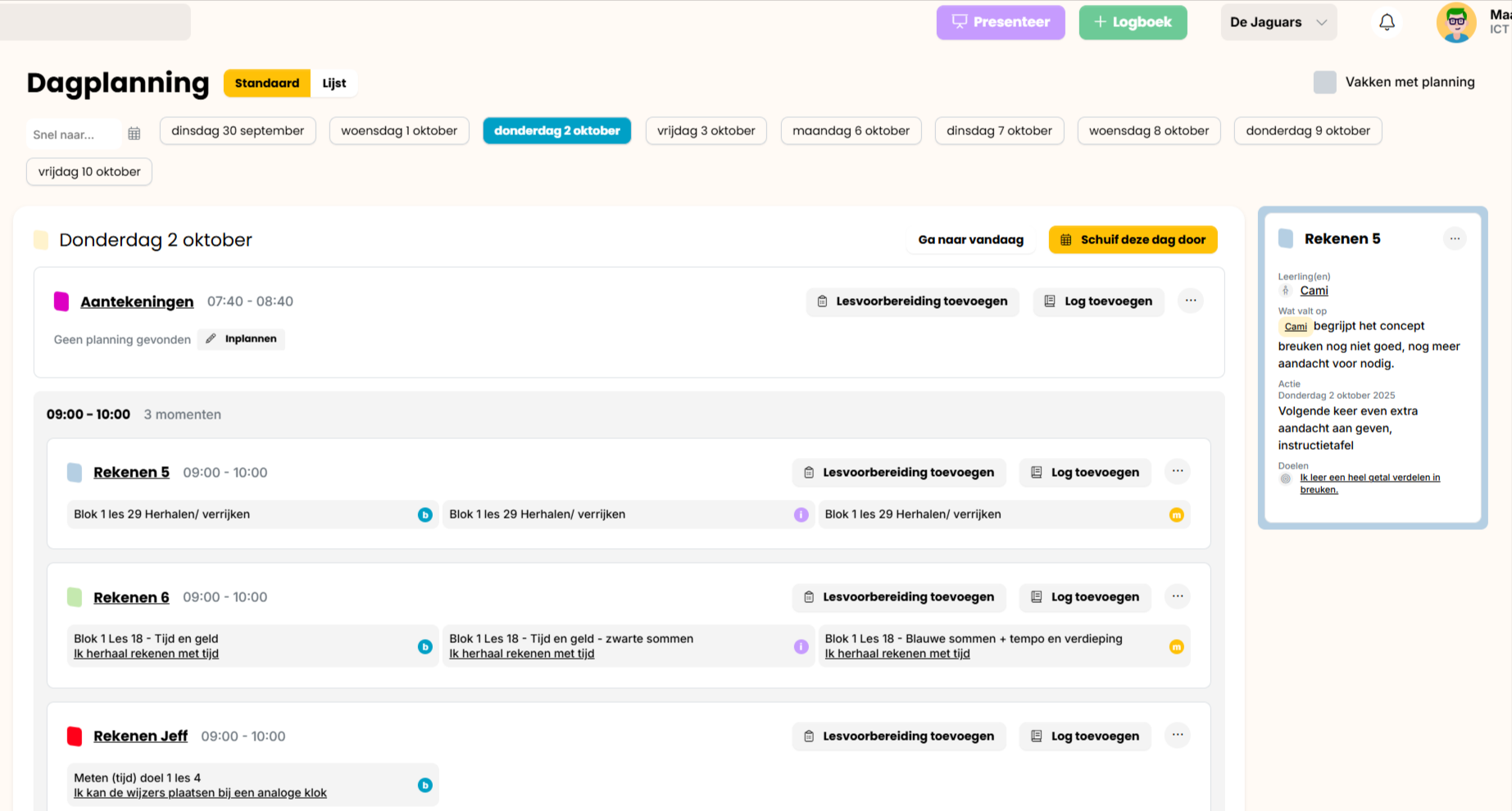The width and height of the screenshot is (1512, 811).
Task: Click the purple 'i' badge on Rekenen 6
Action: pos(801,646)
